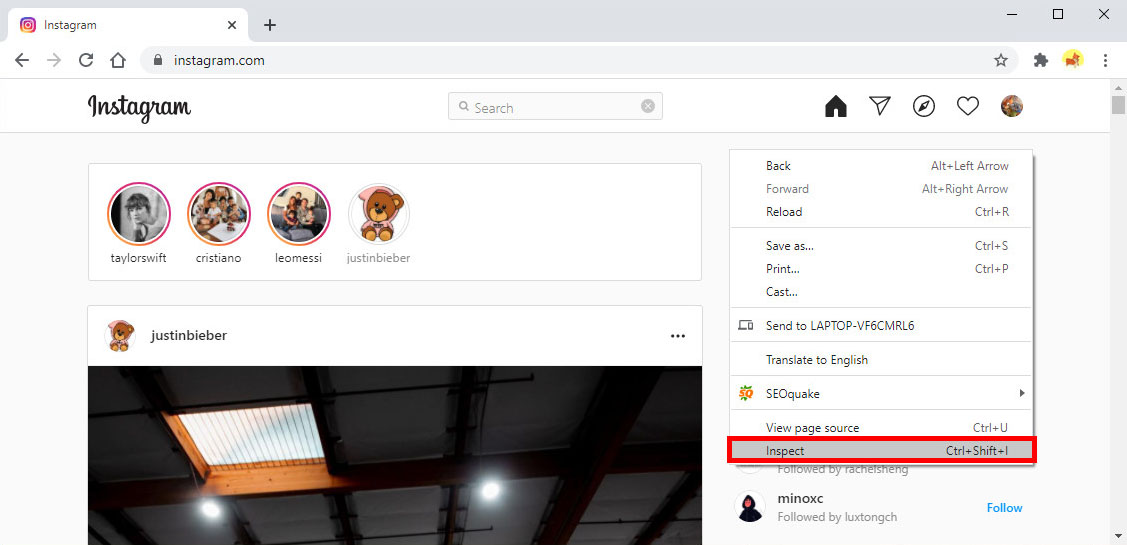Clear the Instagram search field
The width and height of the screenshot is (1127, 545).
pos(648,106)
